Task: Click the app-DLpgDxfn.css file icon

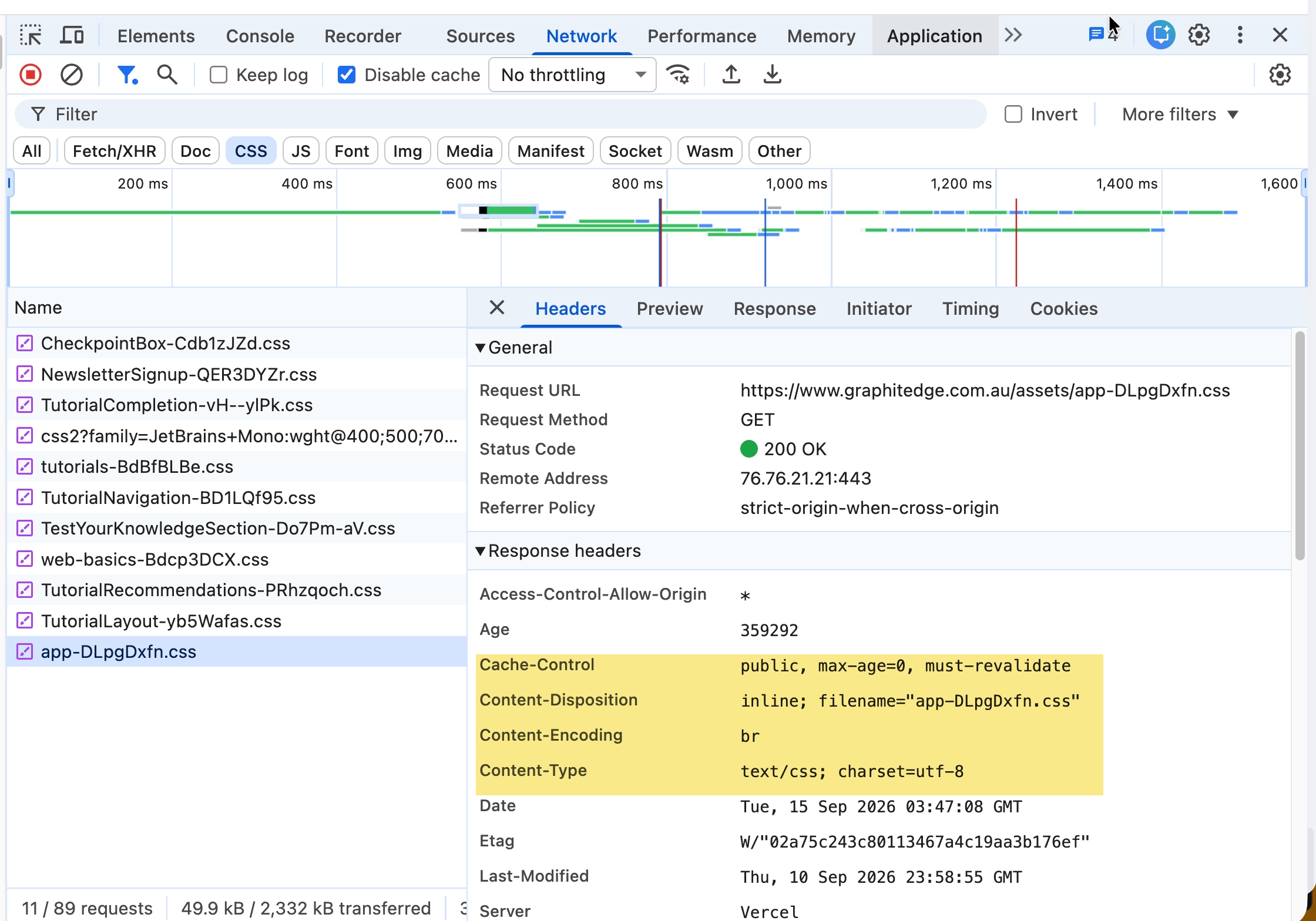Action: (x=25, y=651)
